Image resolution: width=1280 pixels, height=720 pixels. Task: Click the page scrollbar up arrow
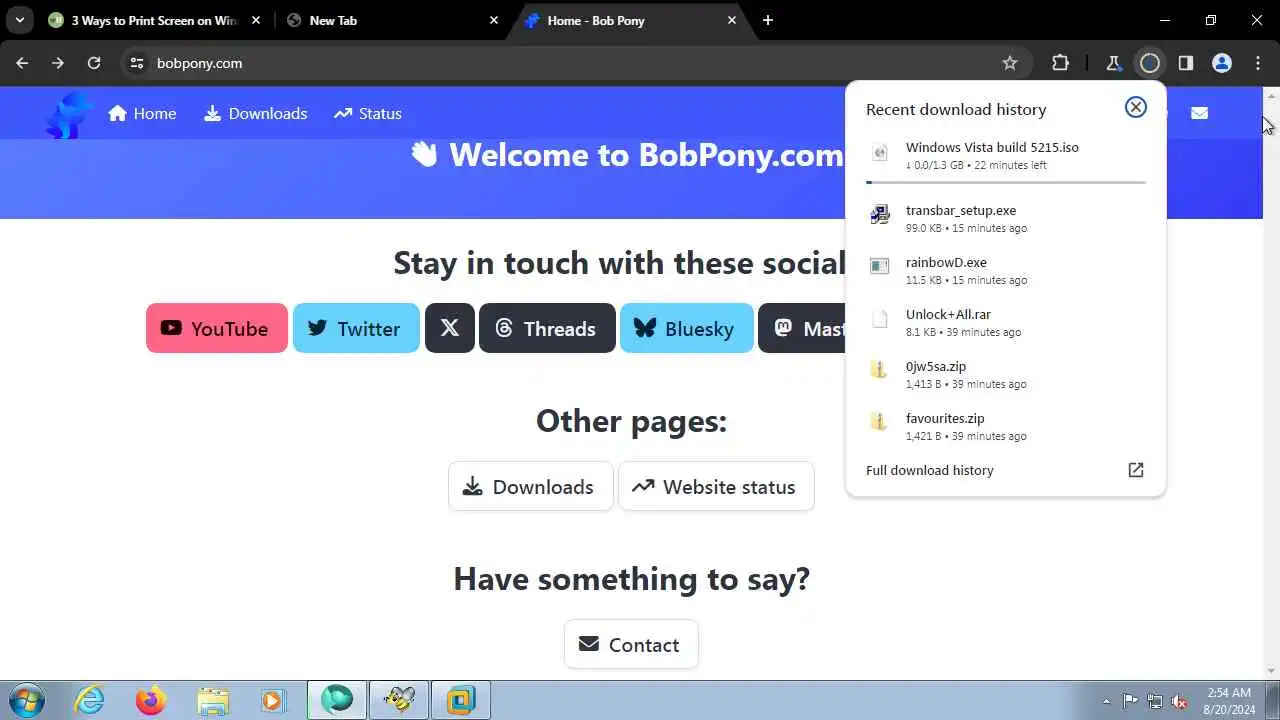point(1271,95)
